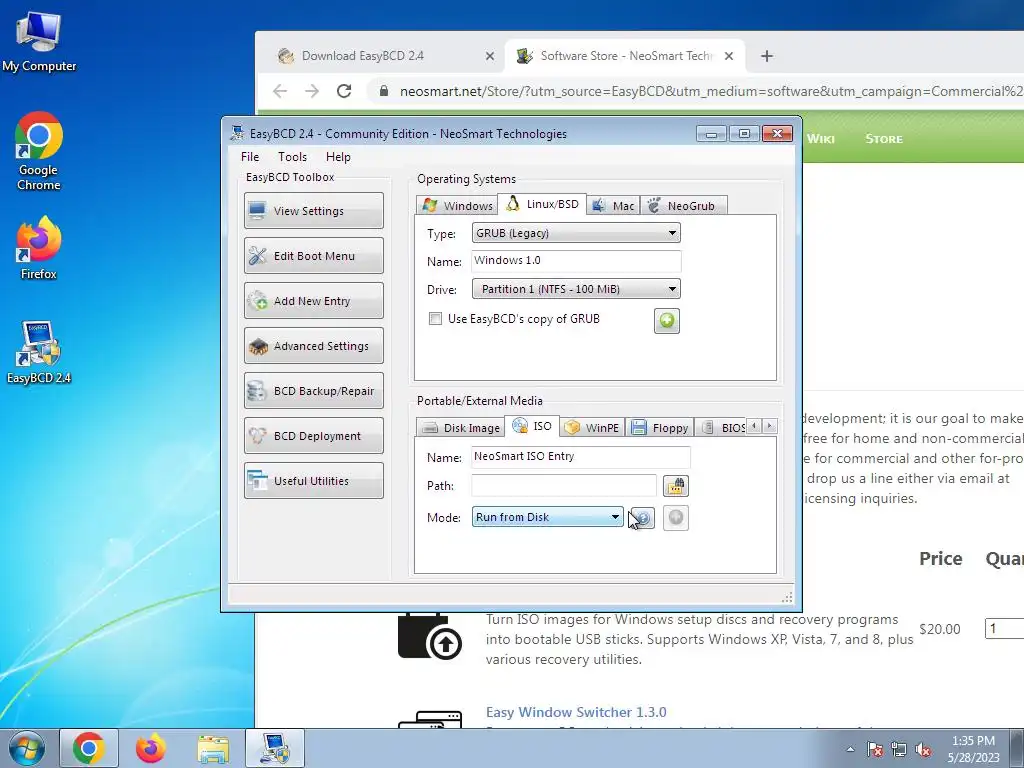Click the taskbar clock showing 1:35 PM

coord(973,749)
